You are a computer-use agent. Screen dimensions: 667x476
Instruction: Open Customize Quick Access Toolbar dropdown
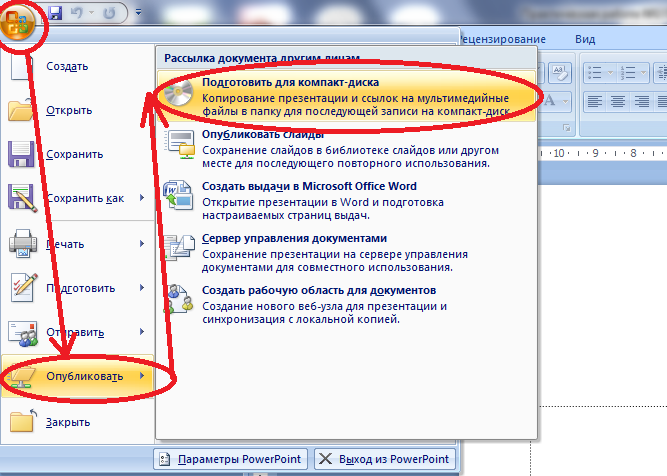pyautogui.click(x=138, y=13)
